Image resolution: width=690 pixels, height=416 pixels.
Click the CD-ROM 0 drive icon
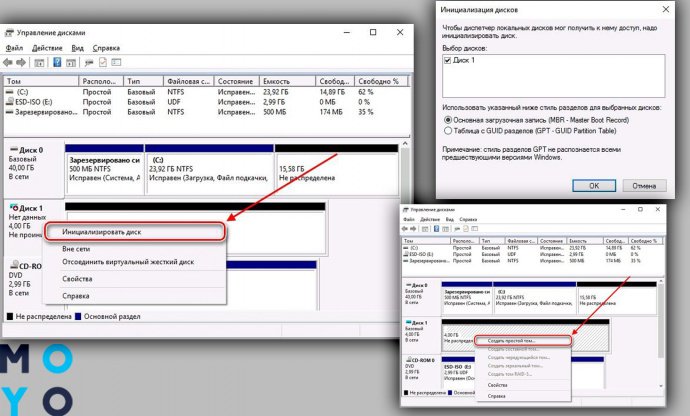[x=11, y=267]
